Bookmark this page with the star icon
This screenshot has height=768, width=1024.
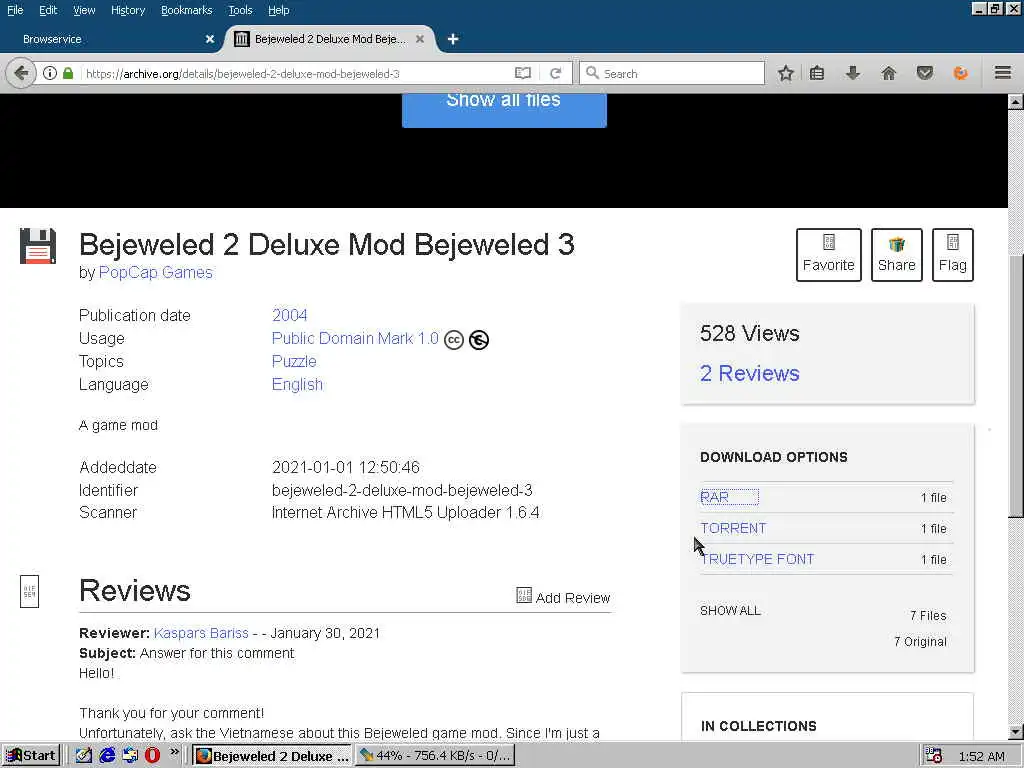point(786,73)
